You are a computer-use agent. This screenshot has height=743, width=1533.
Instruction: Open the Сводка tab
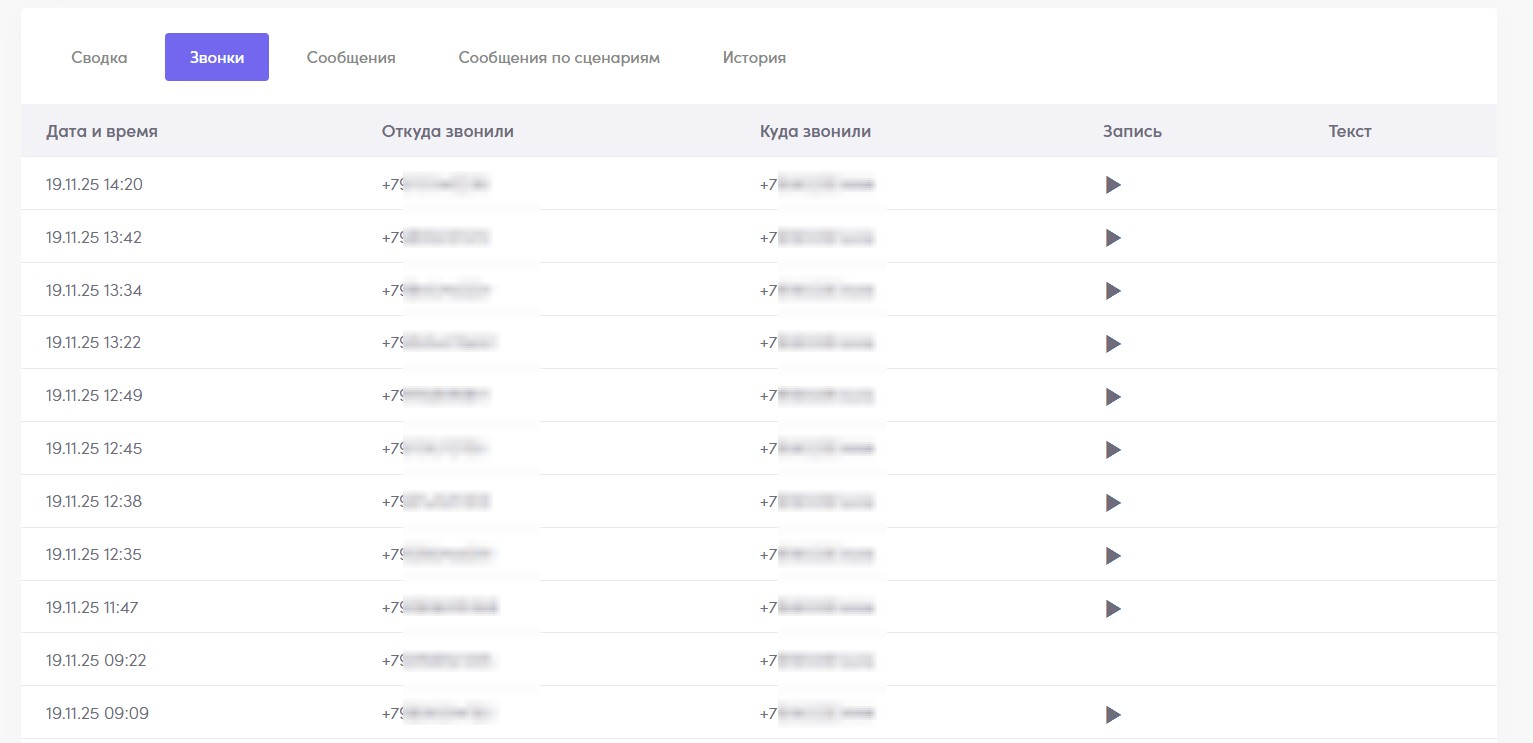tap(99, 58)
